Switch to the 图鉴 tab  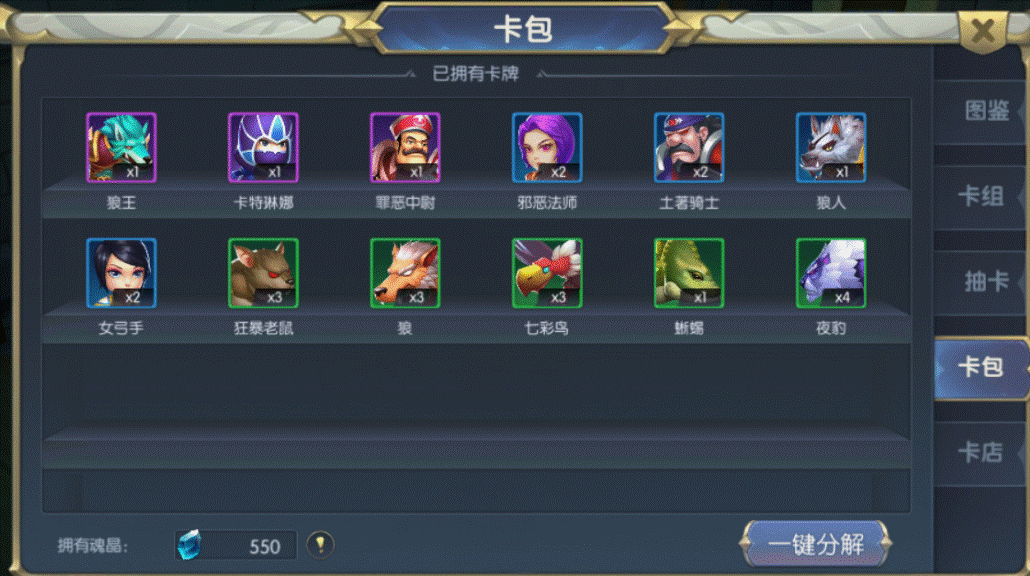[x=981, y=111]
